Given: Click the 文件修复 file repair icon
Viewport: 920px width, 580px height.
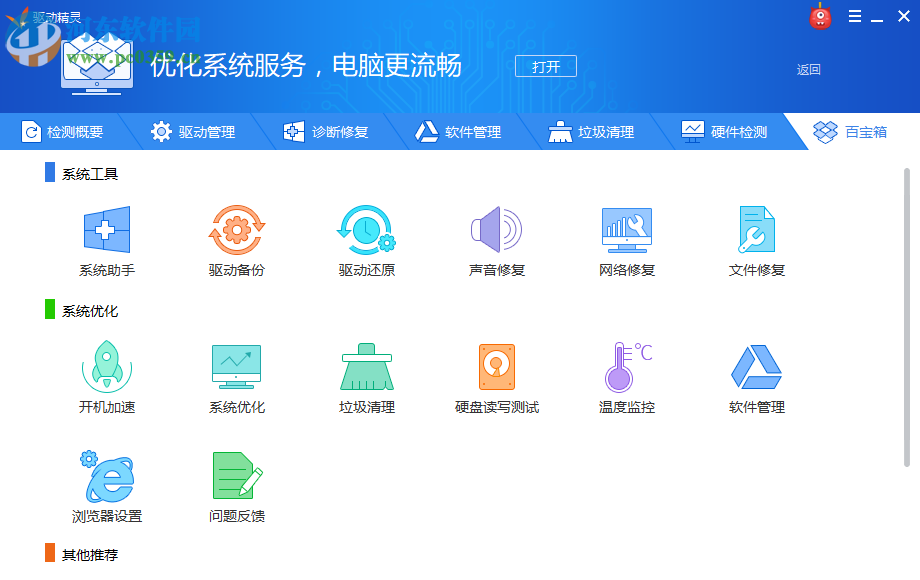Looking at the screenshot, I should point(755,230).
